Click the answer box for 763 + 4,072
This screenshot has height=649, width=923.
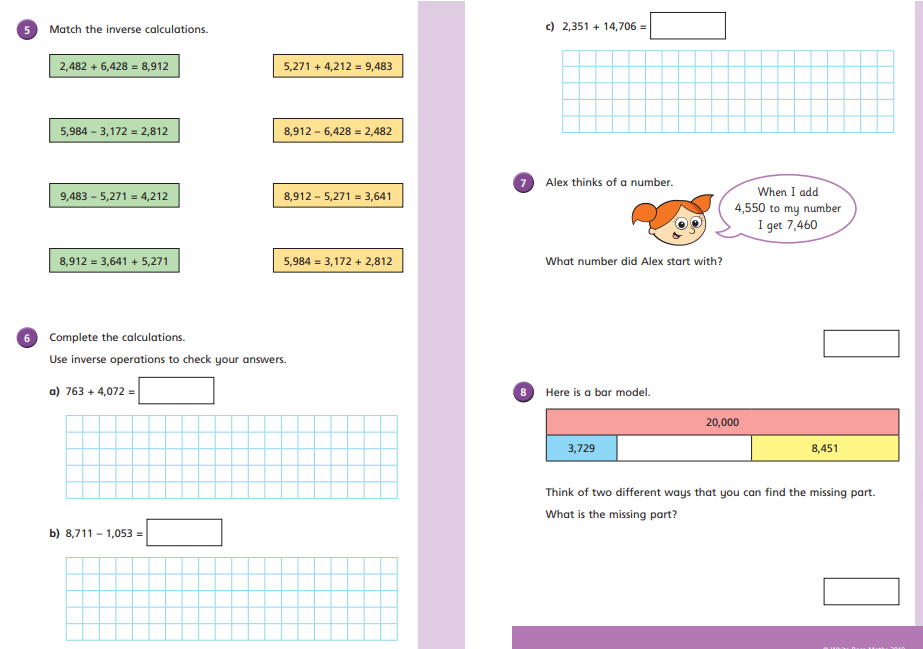pos(176,391)
